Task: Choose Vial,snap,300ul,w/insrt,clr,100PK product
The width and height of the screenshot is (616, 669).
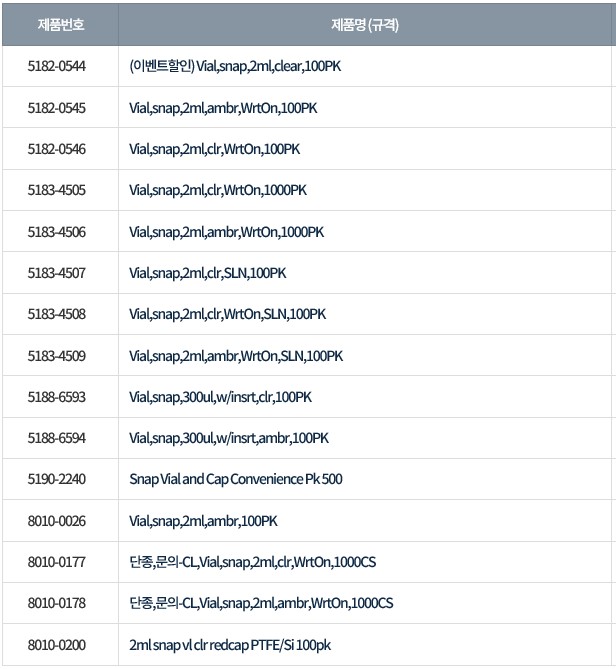Action: 220,397
